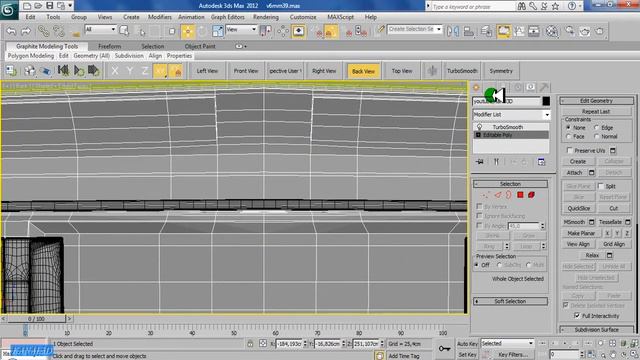
Task: Open the Modifiers menu
Action: [160, 17]
